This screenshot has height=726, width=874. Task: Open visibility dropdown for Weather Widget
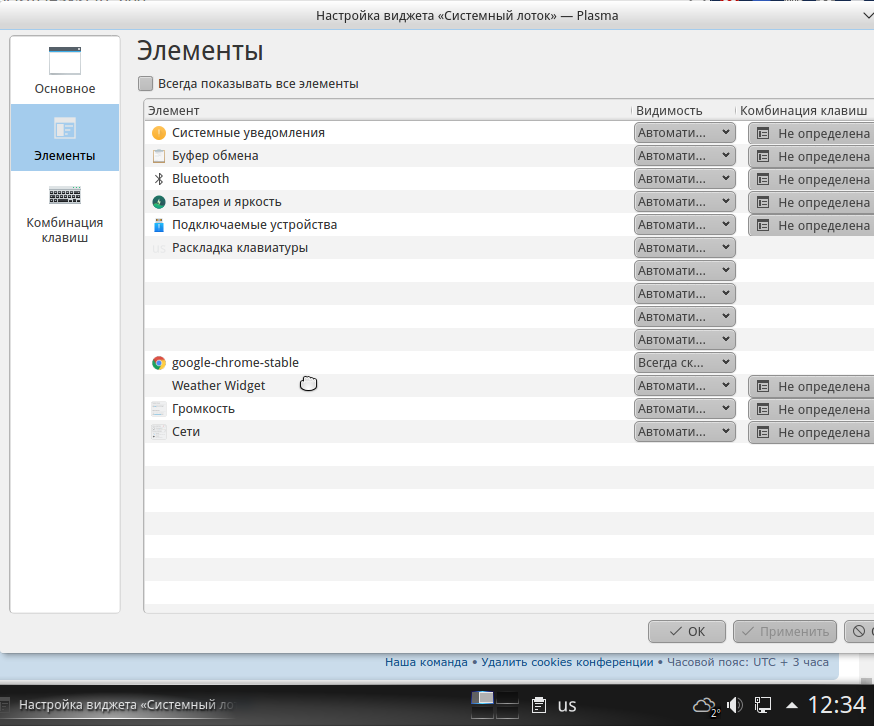[x=684, y=386]
